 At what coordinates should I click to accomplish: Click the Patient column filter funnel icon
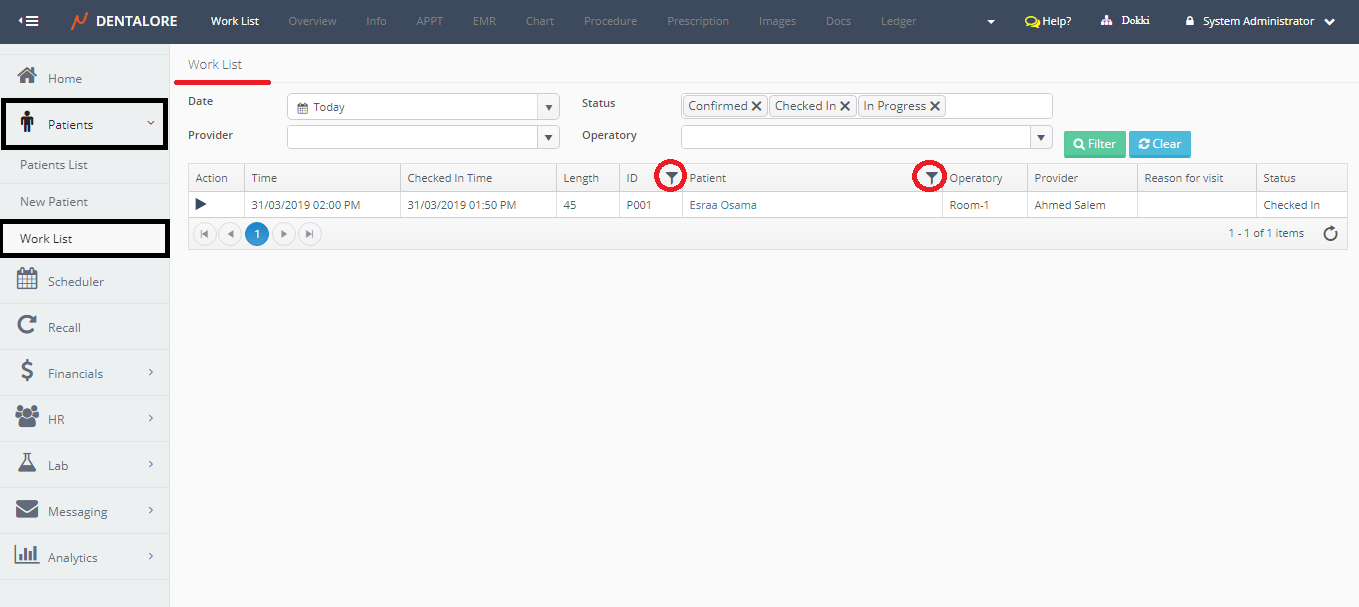[931, 178]
